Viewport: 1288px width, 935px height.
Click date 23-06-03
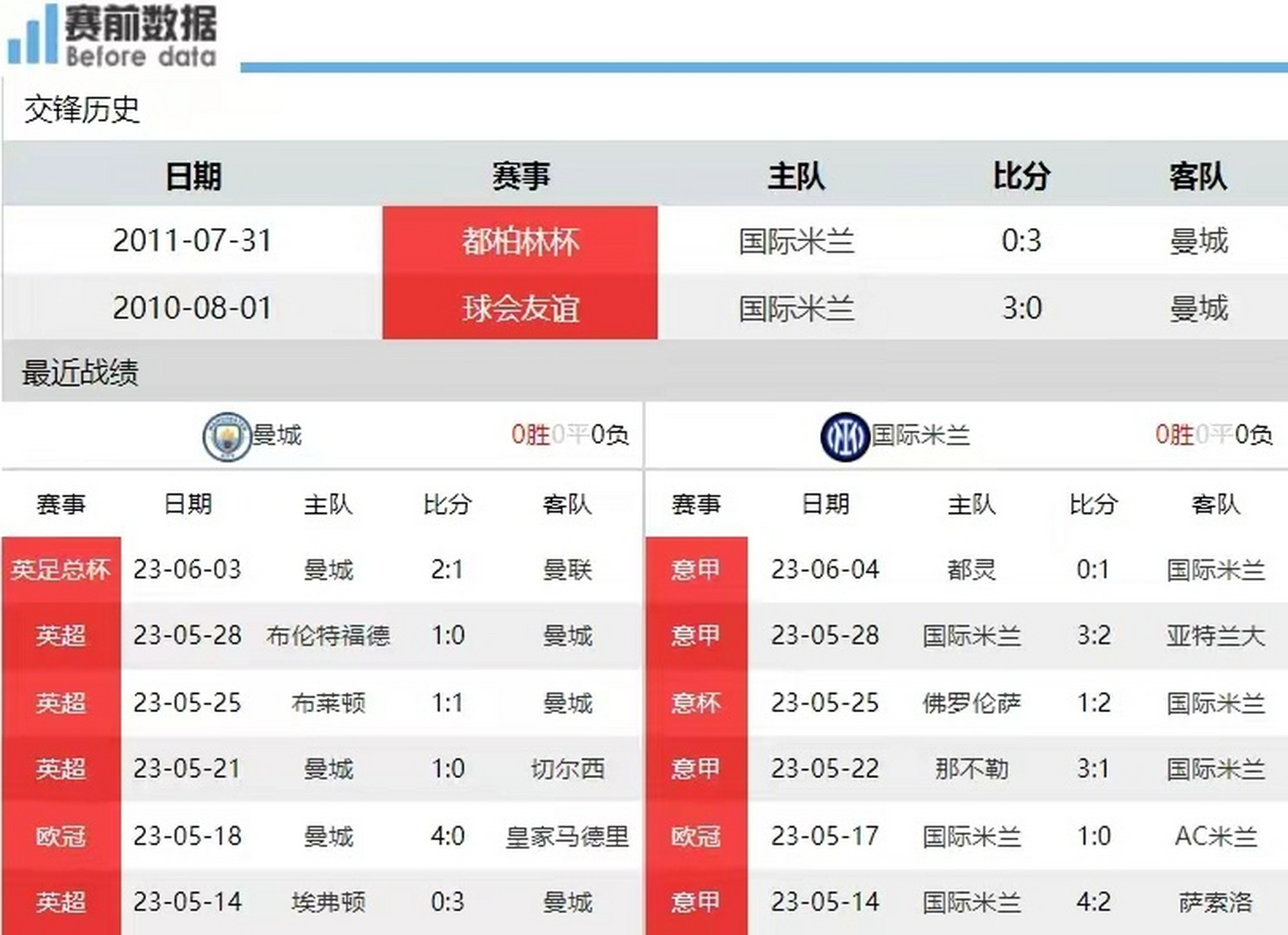187,569
